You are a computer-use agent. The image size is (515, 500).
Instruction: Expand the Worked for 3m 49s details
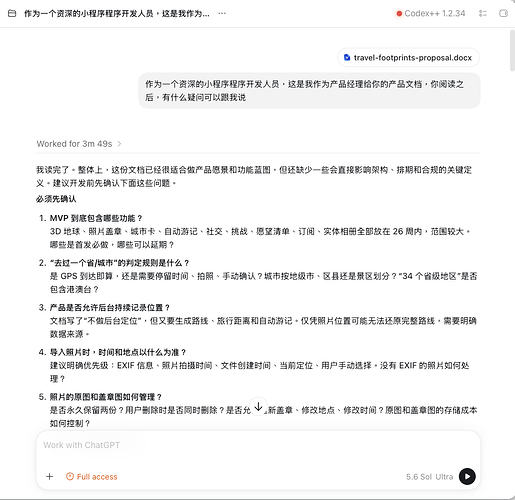(79, 144)
